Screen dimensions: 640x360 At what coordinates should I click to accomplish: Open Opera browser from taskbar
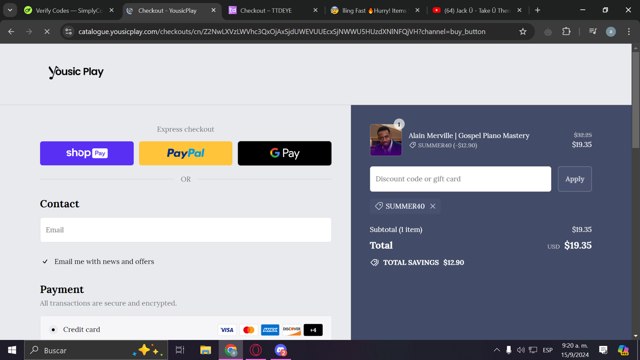pyautogui.click(x=256, y=350)
